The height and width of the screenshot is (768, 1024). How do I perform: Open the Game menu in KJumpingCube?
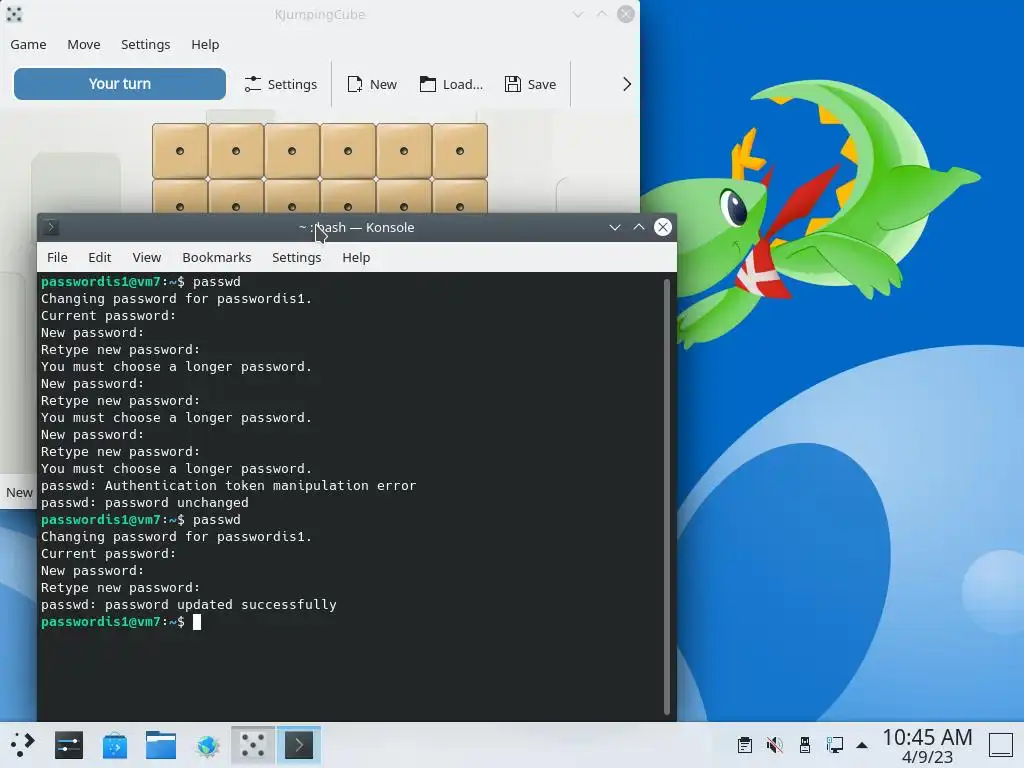[28, 44]
